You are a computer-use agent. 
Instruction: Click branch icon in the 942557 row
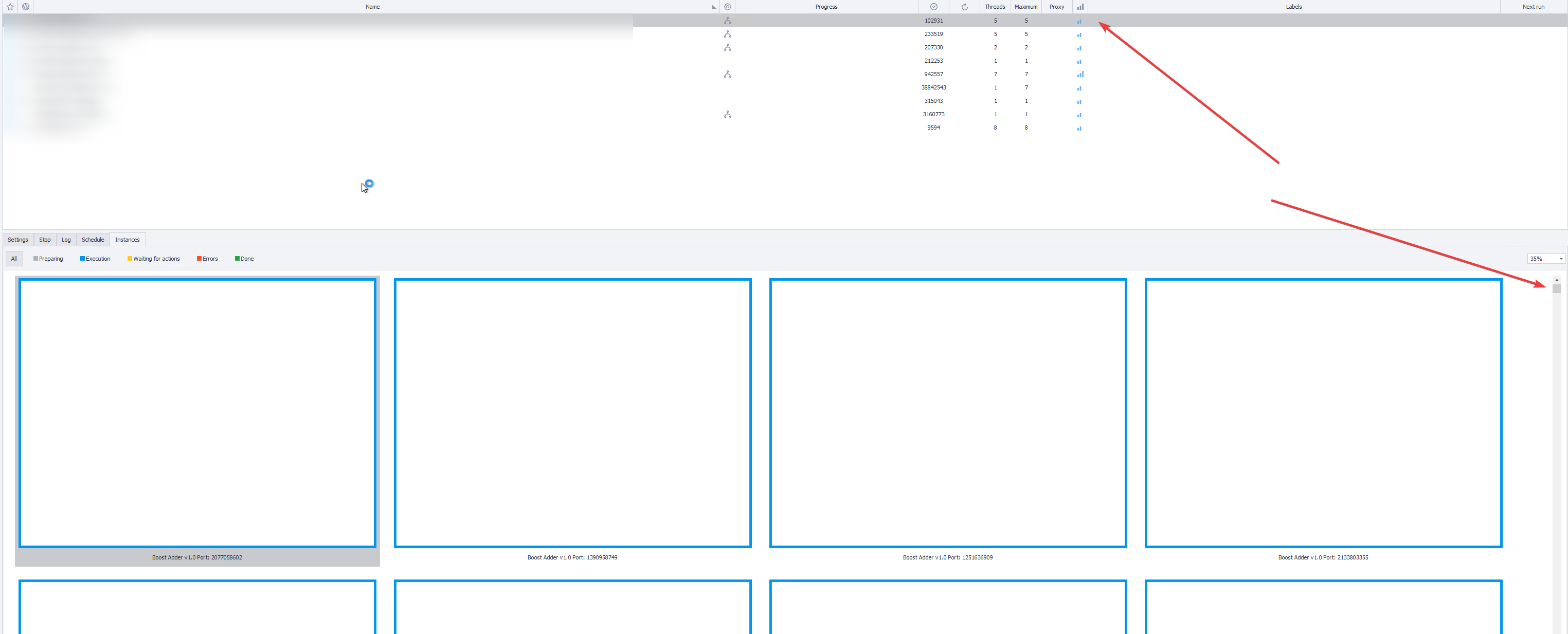727,74
